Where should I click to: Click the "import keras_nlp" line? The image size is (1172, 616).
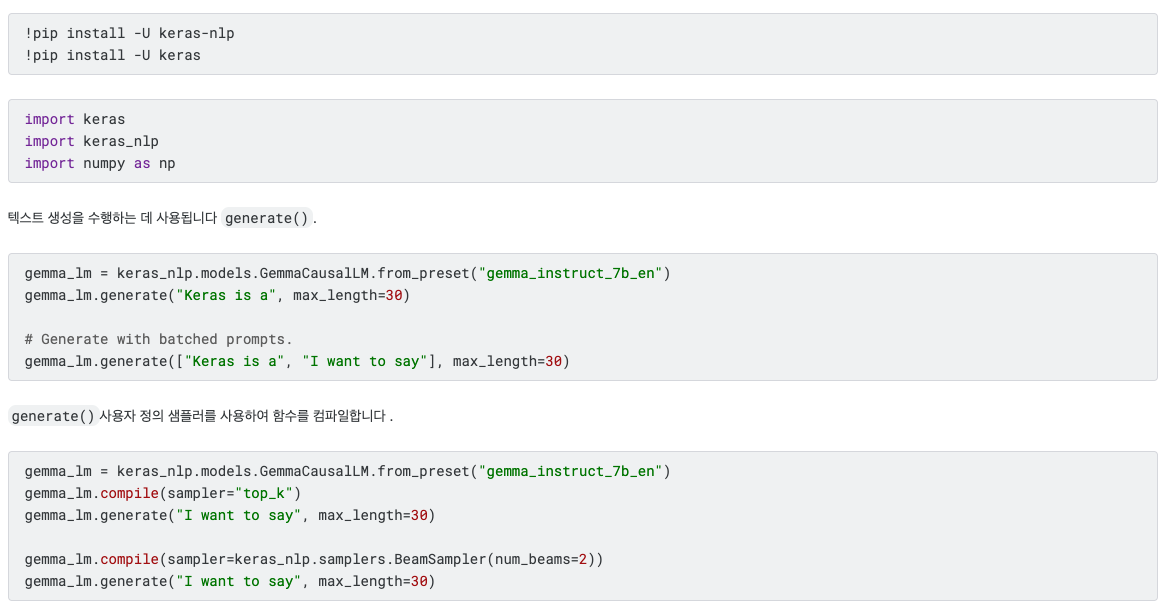[x=91, y=141]
